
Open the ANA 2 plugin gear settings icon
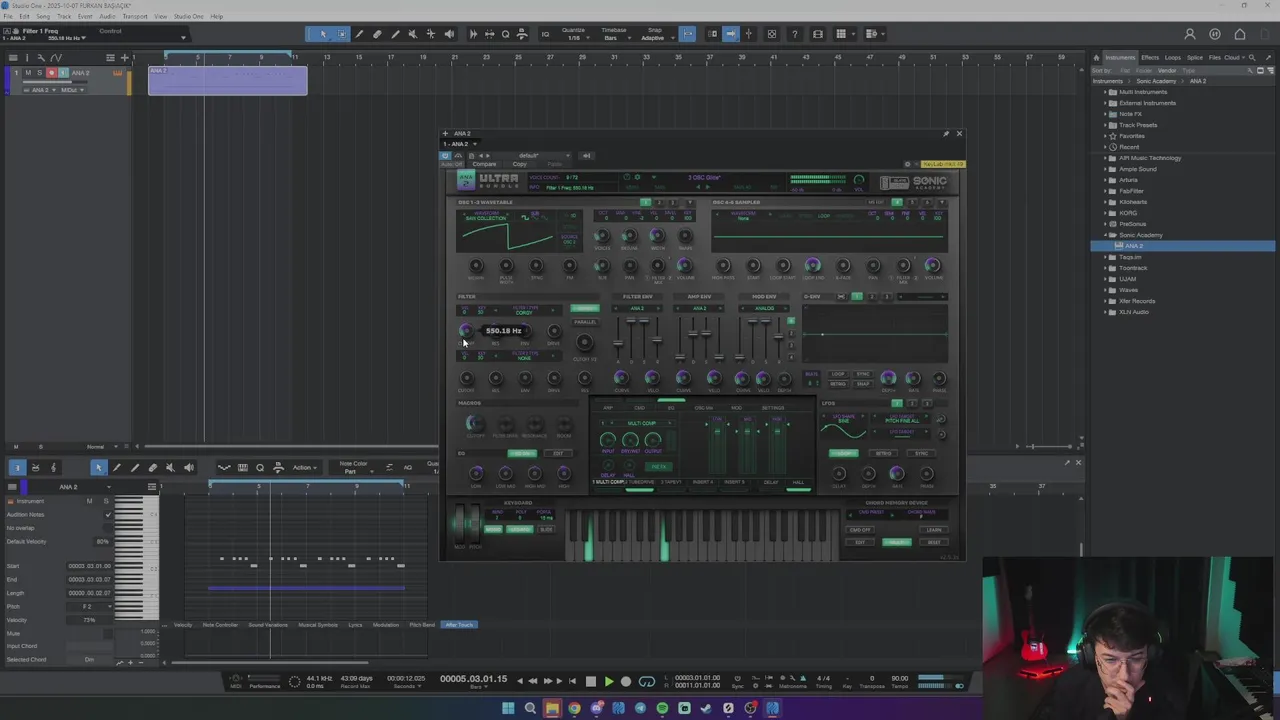coord(907,164)
